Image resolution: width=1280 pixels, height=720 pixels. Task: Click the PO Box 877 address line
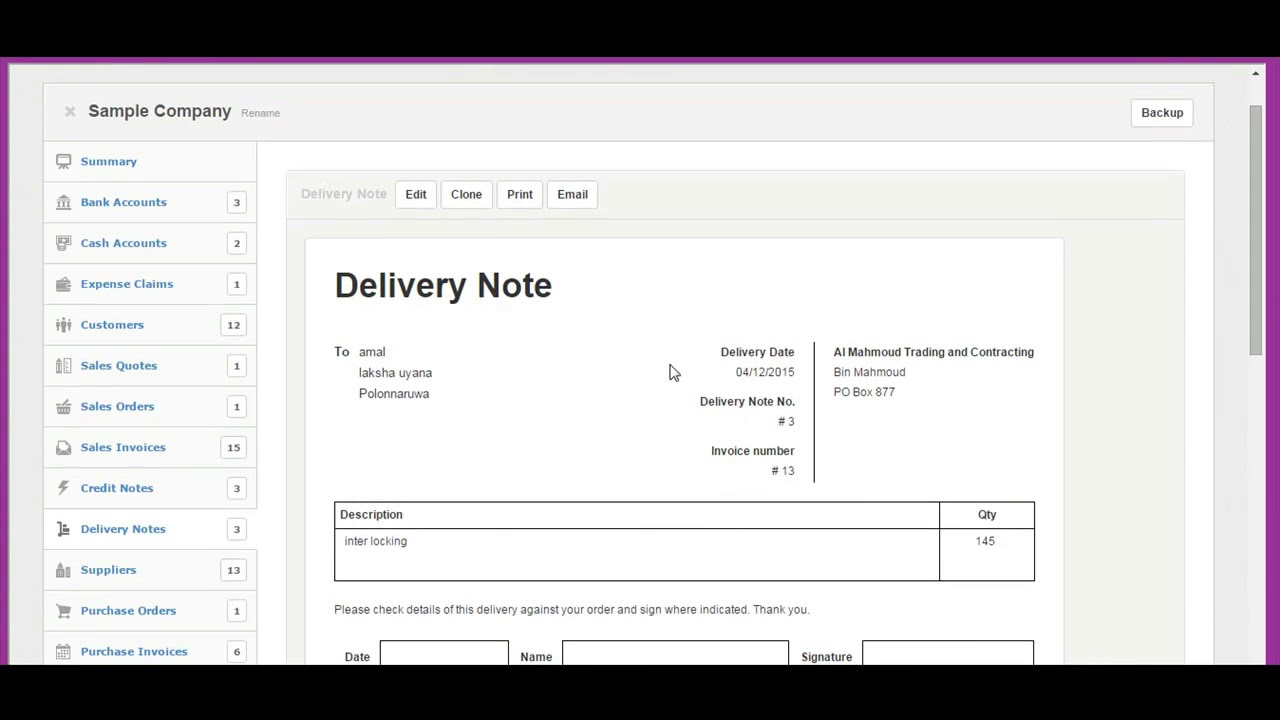click(864, 392)
